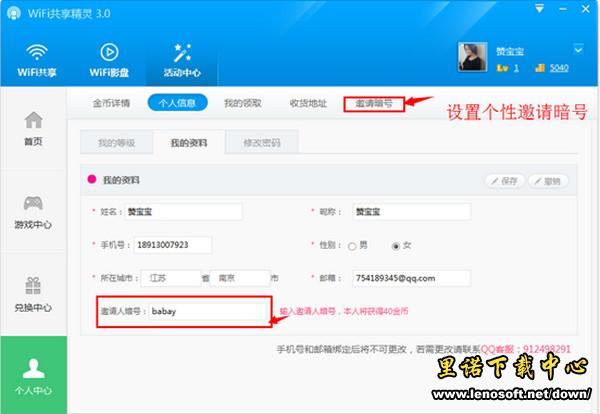Screen dimensions: 600x414
Task: Select the 男 gender radio button
Action: click(352, 246)
